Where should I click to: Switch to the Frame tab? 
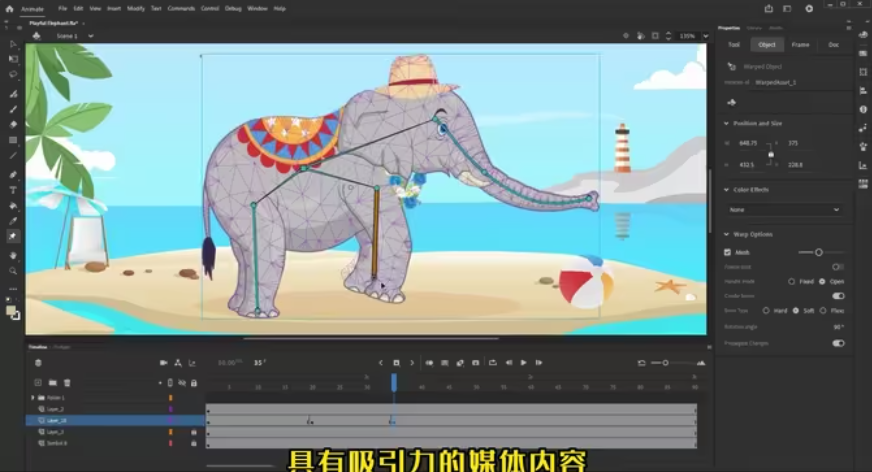(800, 45)
